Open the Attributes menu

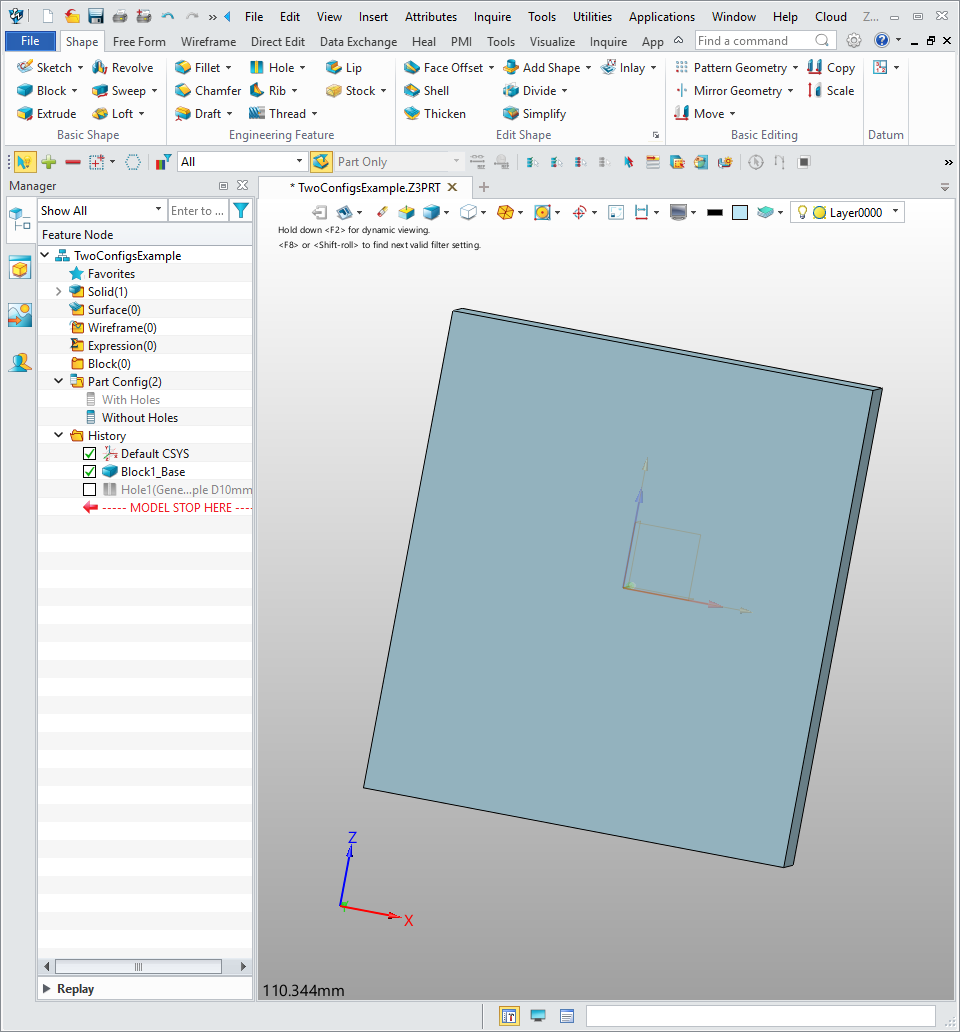(431, 17)
